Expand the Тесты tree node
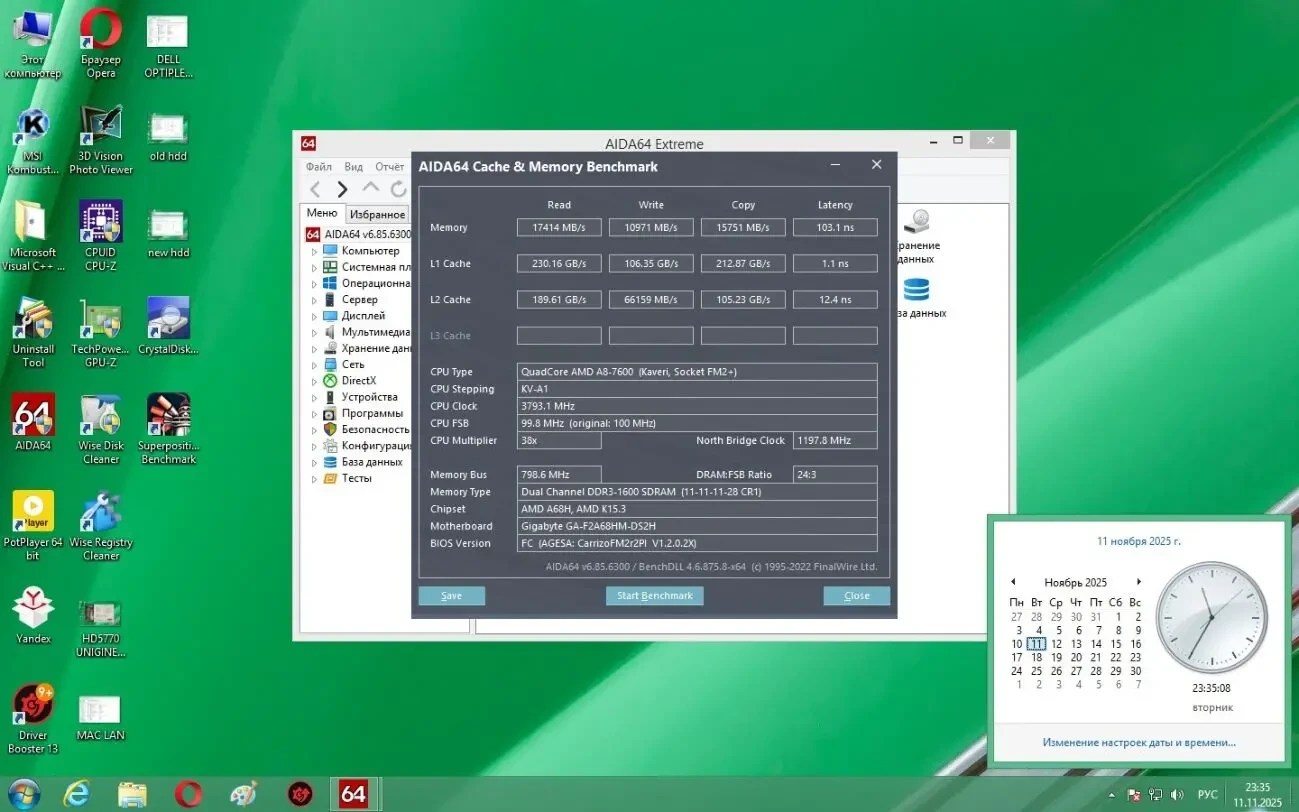The width and height of the screenshot is (1299, 812). tap(314, 479)
